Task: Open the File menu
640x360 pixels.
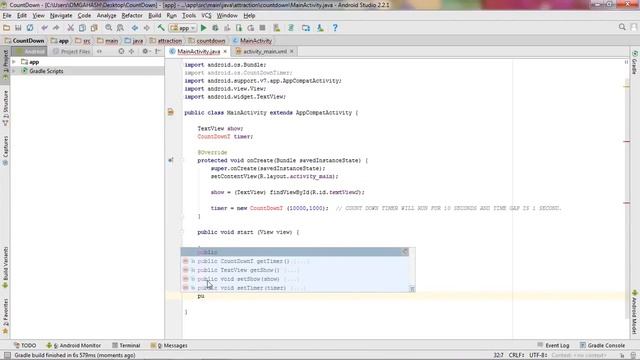Action: [x=7, y=16]
